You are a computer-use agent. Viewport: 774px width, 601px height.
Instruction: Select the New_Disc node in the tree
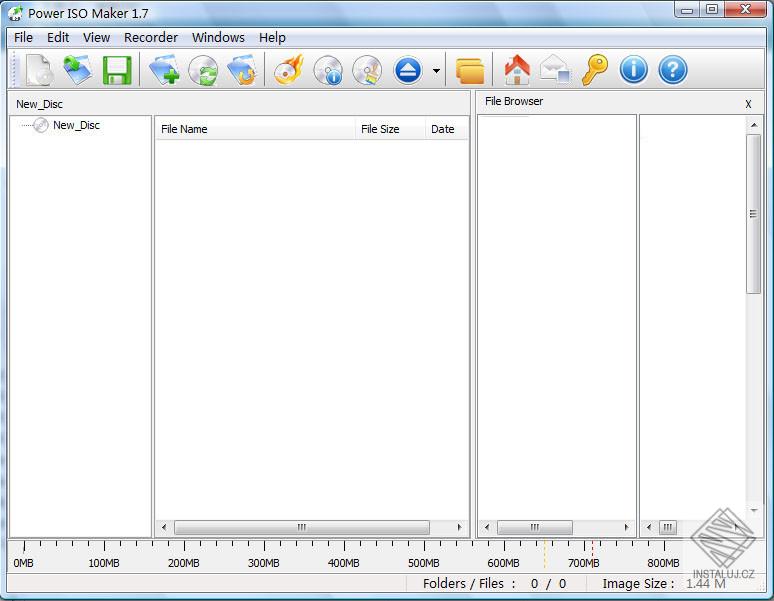(x=76, y=125)
